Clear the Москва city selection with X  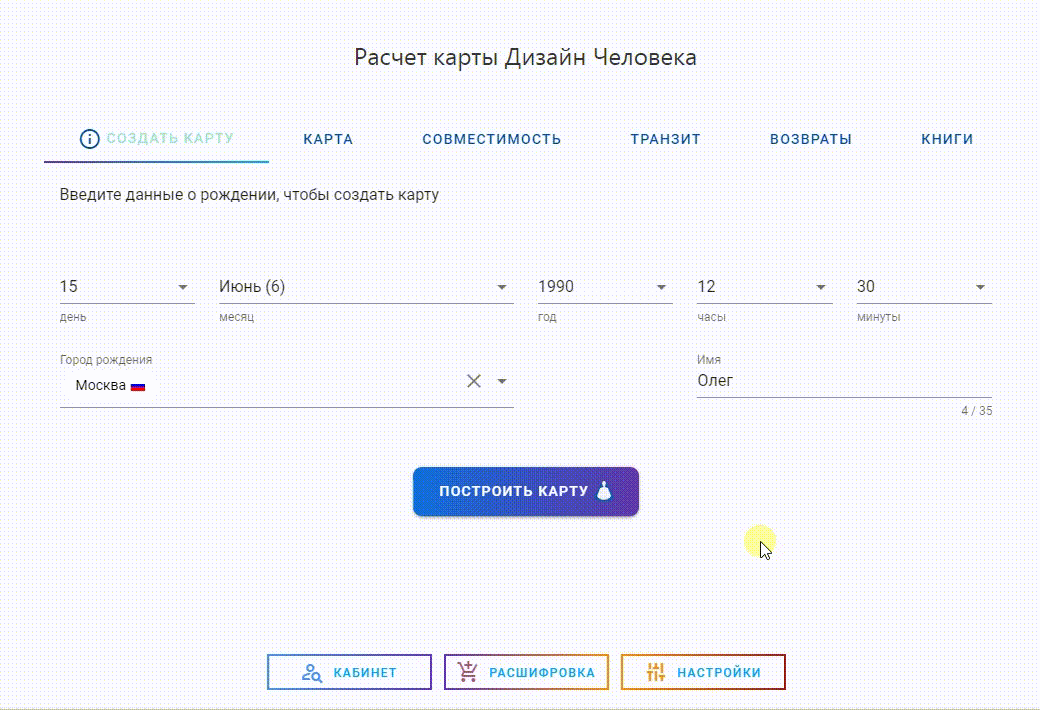click(x=474, y=381)
